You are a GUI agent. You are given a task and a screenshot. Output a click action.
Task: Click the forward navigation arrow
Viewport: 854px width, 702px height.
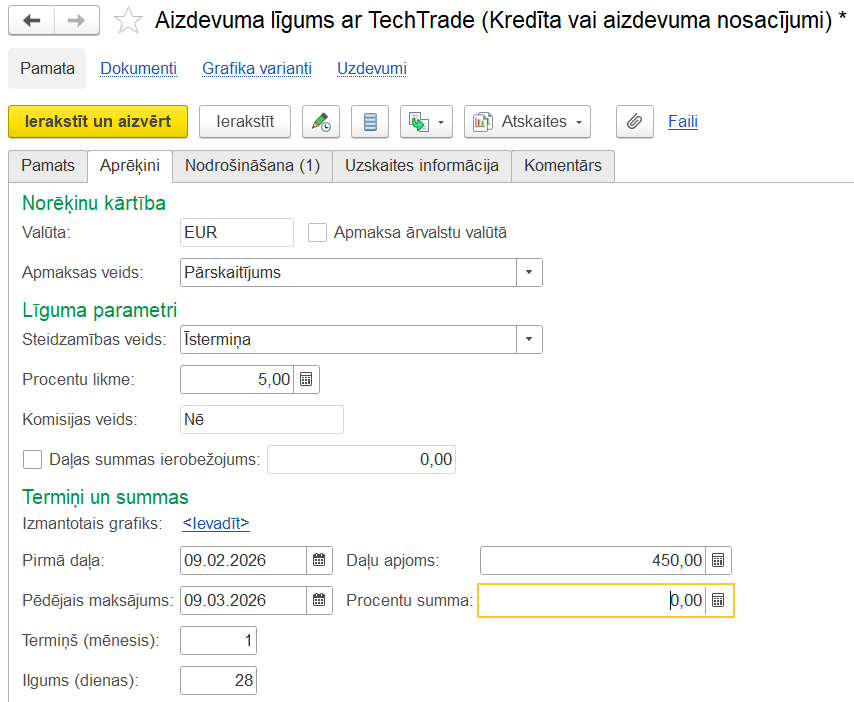tap(76, 20)
